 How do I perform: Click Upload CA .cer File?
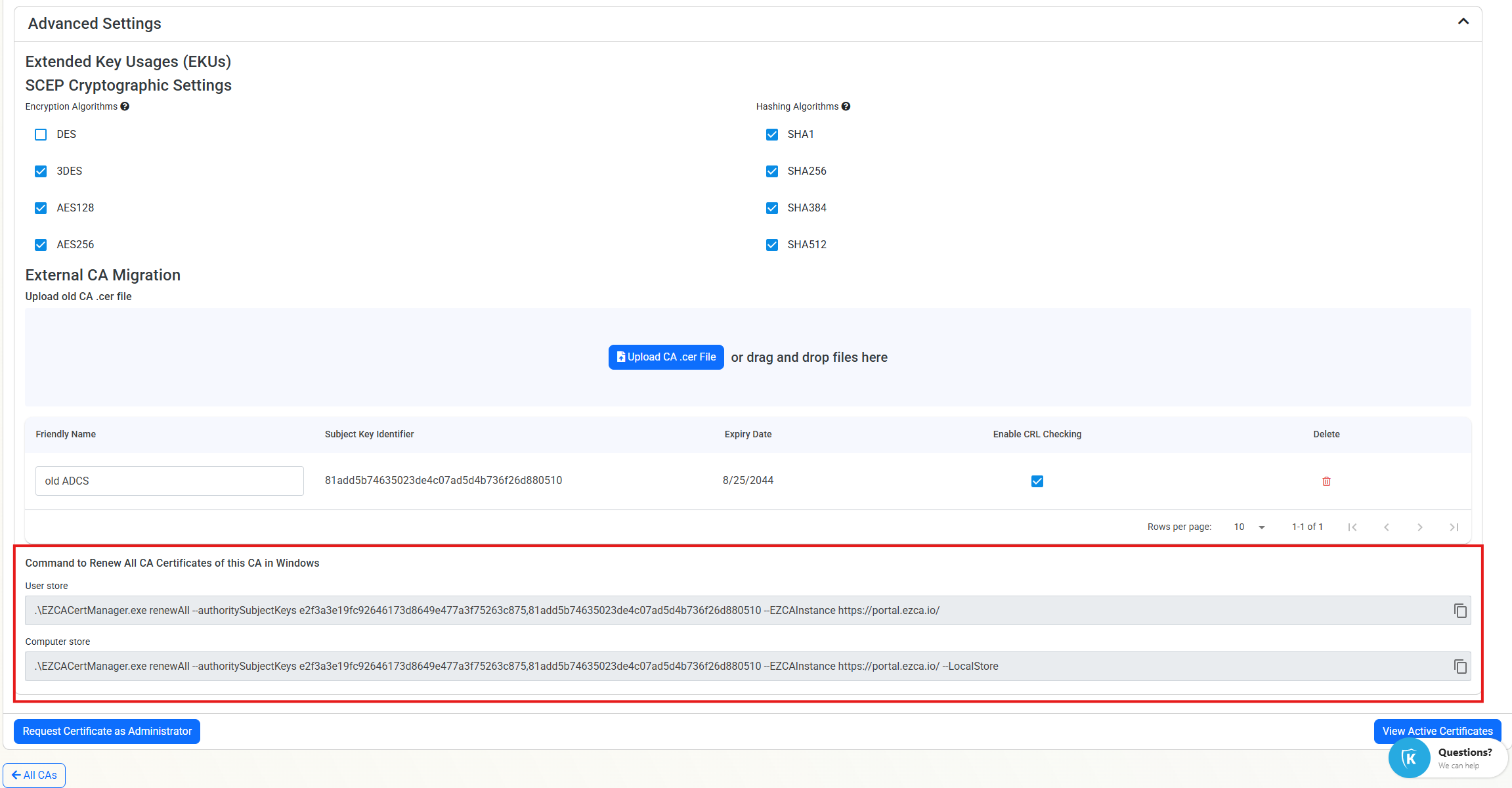(x=666, y=357)
